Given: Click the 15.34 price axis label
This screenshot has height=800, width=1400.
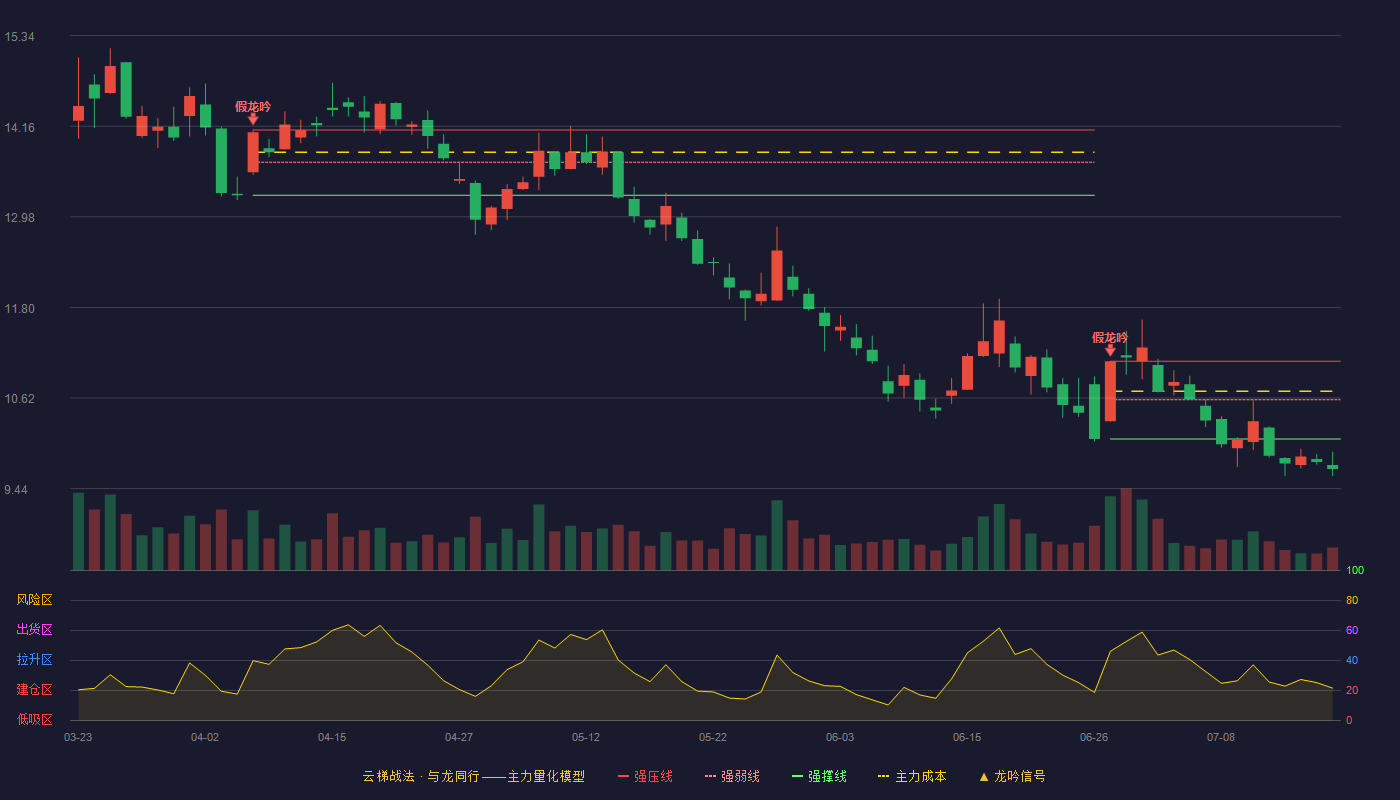Looking at the screenshot, I should tap(20, 37).
